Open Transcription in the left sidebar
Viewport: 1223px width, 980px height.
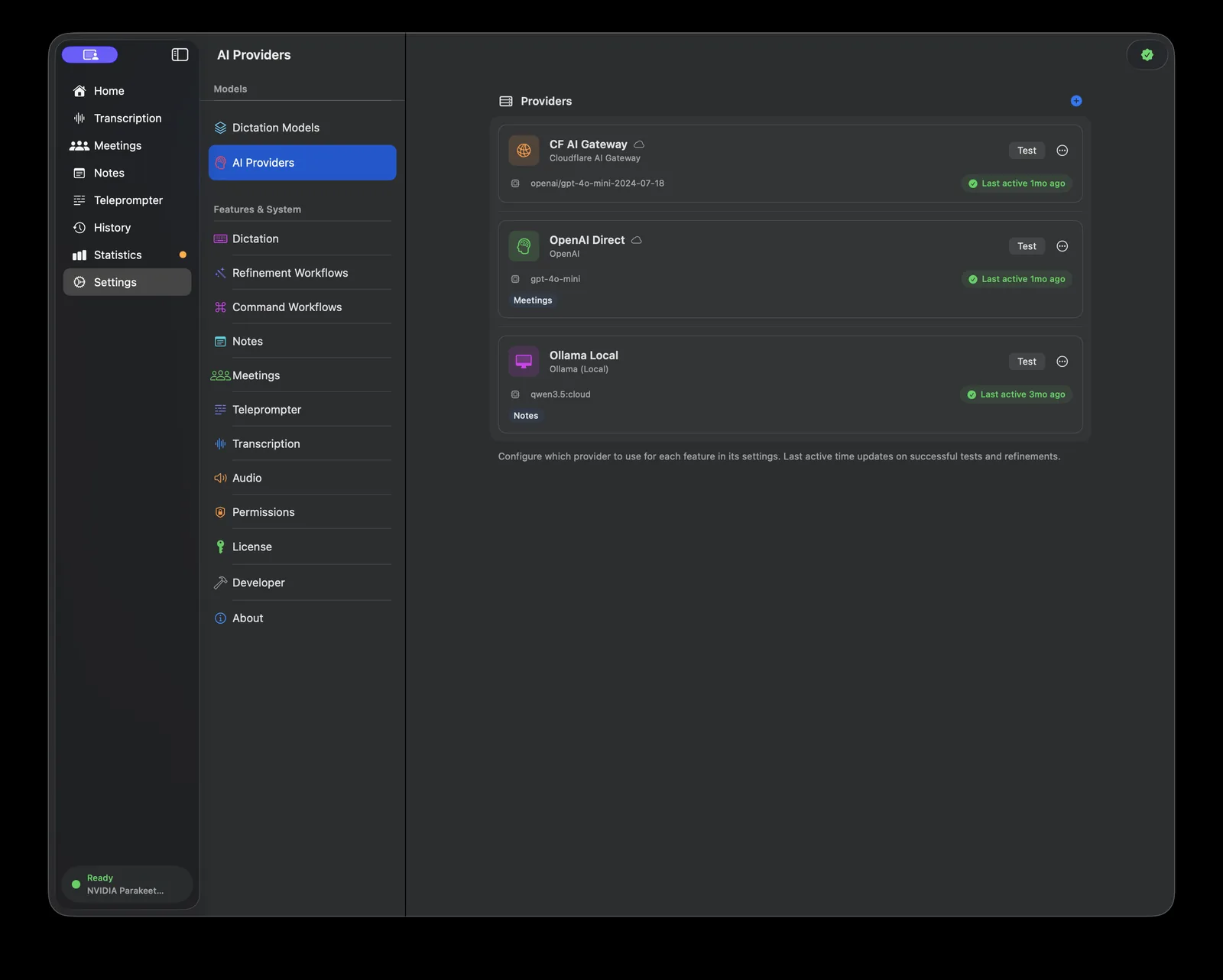[x=127, y=118]
